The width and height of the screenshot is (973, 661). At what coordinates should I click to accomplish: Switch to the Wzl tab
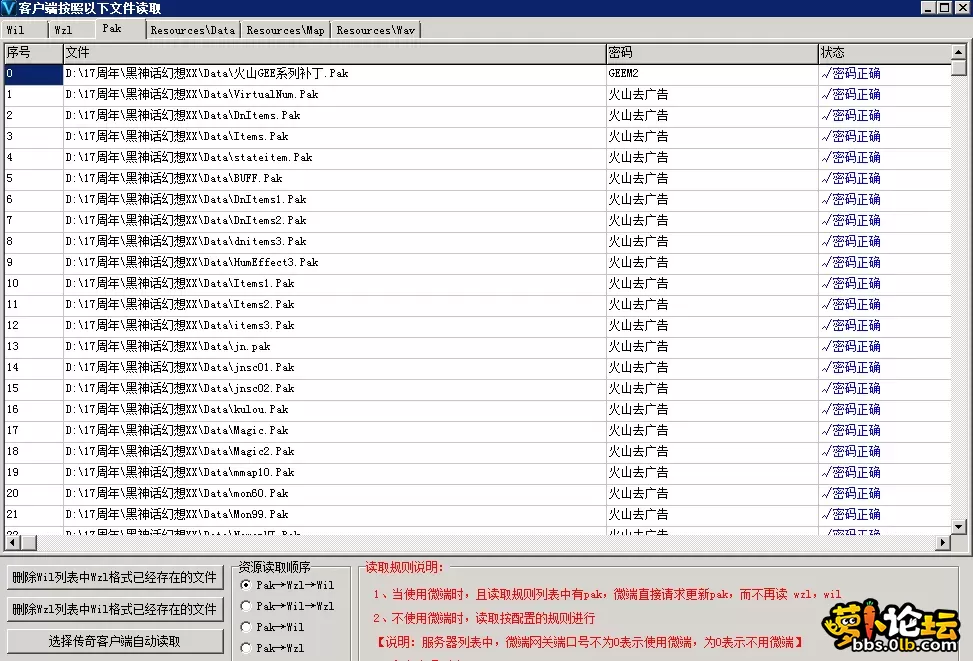71,30
